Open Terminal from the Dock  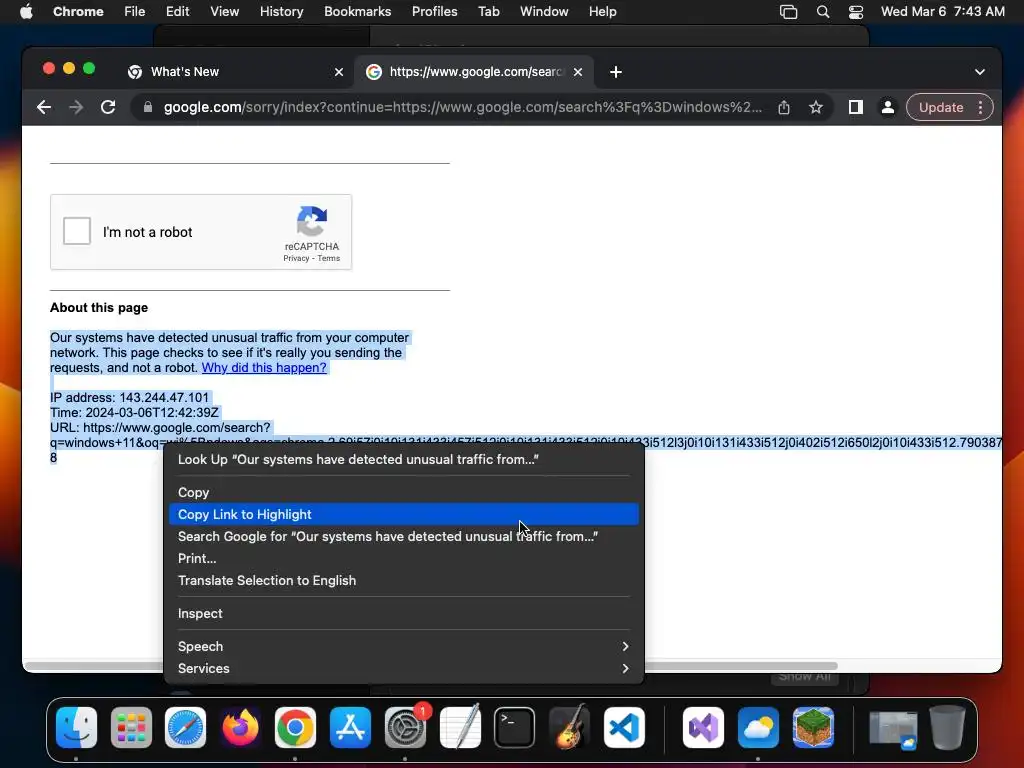pyautogui.click(x=515, y=727)
